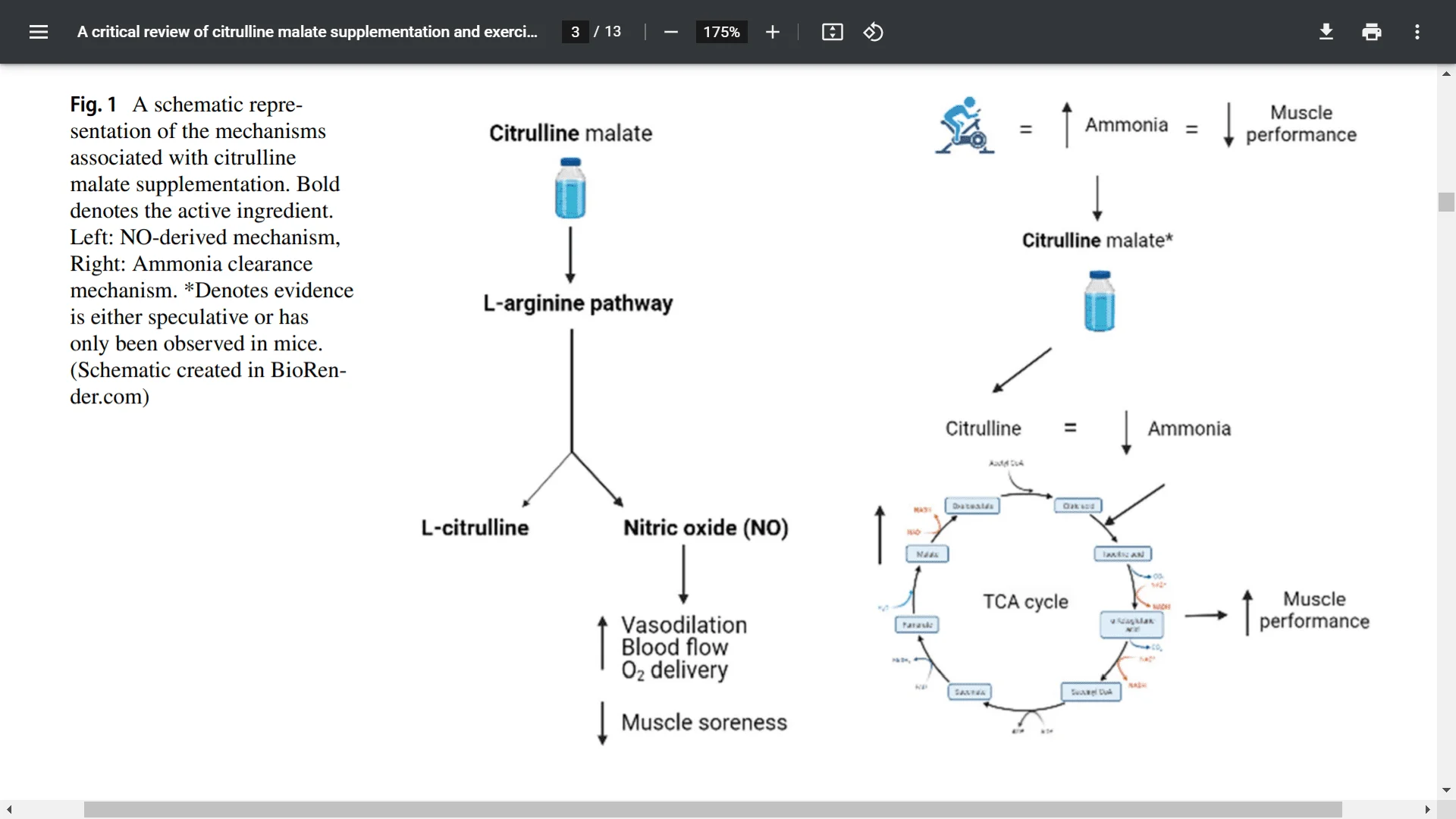Click the "Citrulline malate*" label on right
1456x819 pixels.
1097,240
